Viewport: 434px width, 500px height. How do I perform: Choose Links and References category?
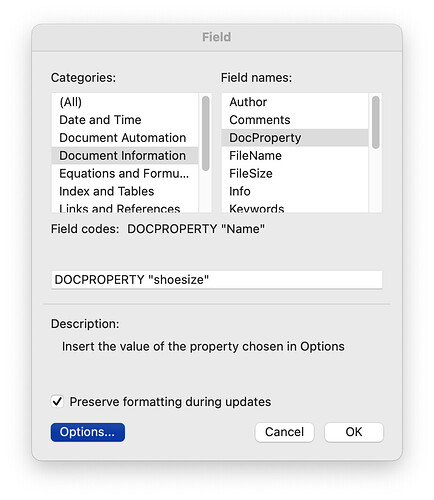tap(125, 207)
